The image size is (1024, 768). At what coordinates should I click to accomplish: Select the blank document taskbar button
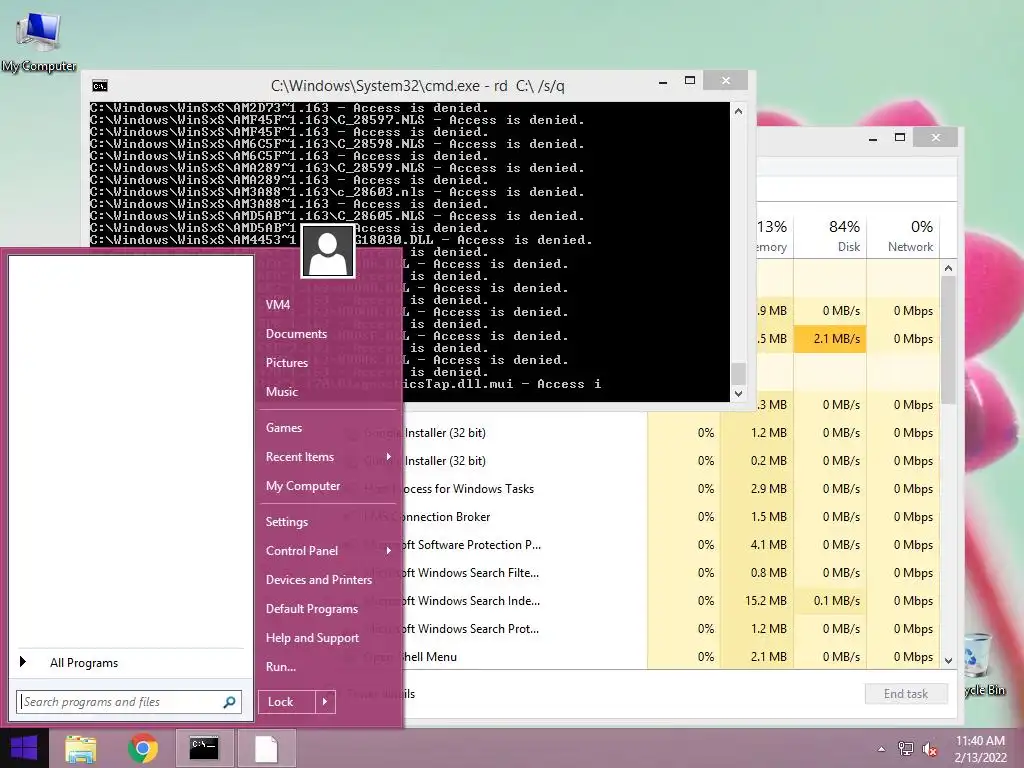click(266, 748)
